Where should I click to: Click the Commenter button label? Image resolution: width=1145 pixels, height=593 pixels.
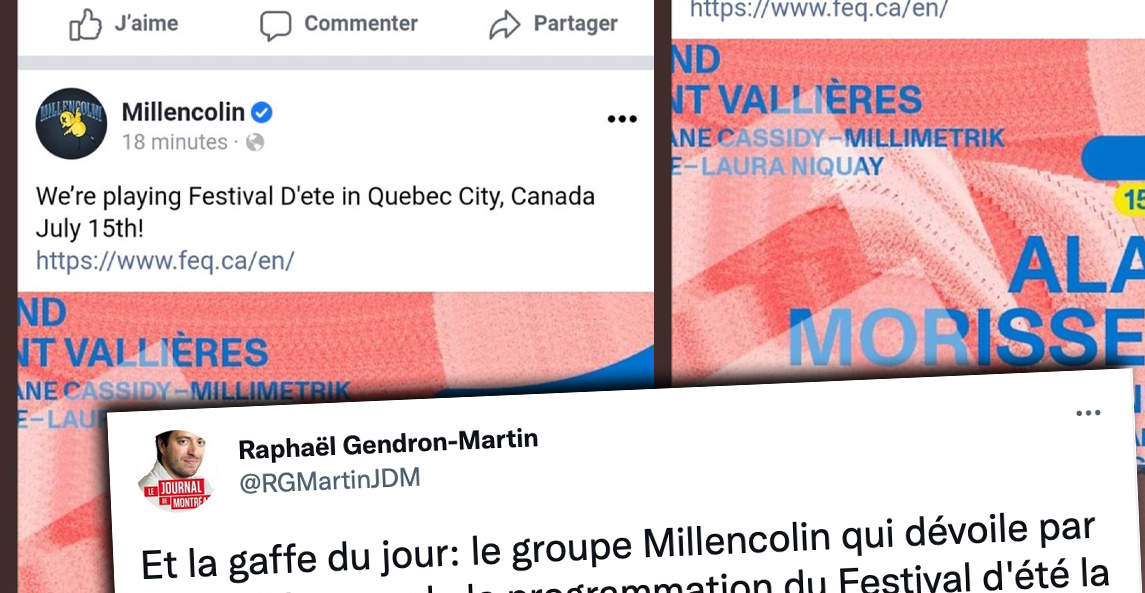tap(361, 23)
